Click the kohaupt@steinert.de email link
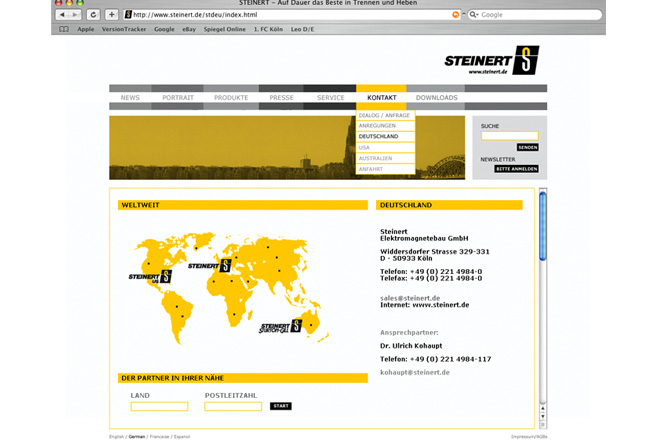Viewport: 650px width, 446px height. tap(415, 372)
